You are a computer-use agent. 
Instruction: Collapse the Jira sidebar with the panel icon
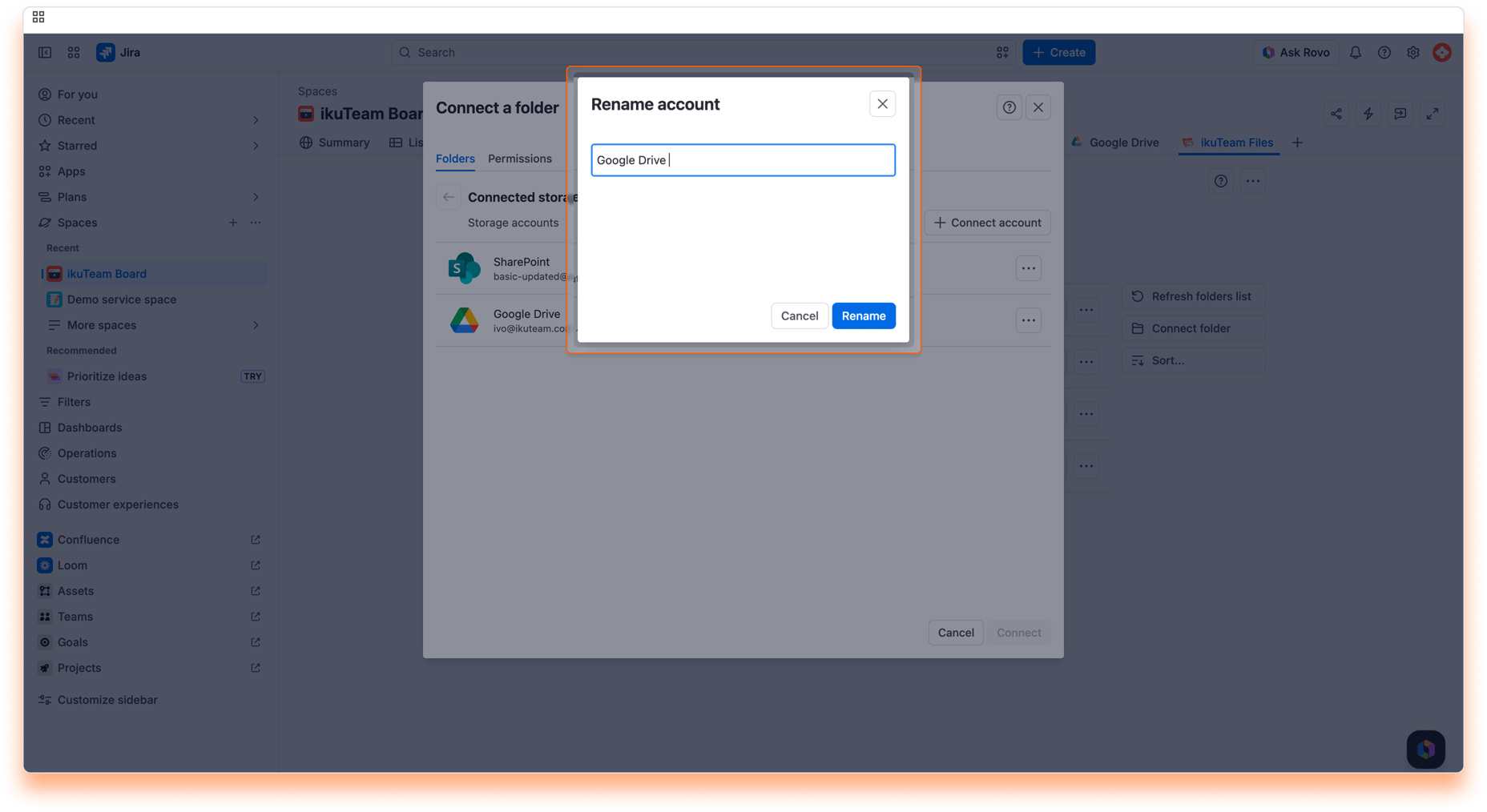pos(45,52)
